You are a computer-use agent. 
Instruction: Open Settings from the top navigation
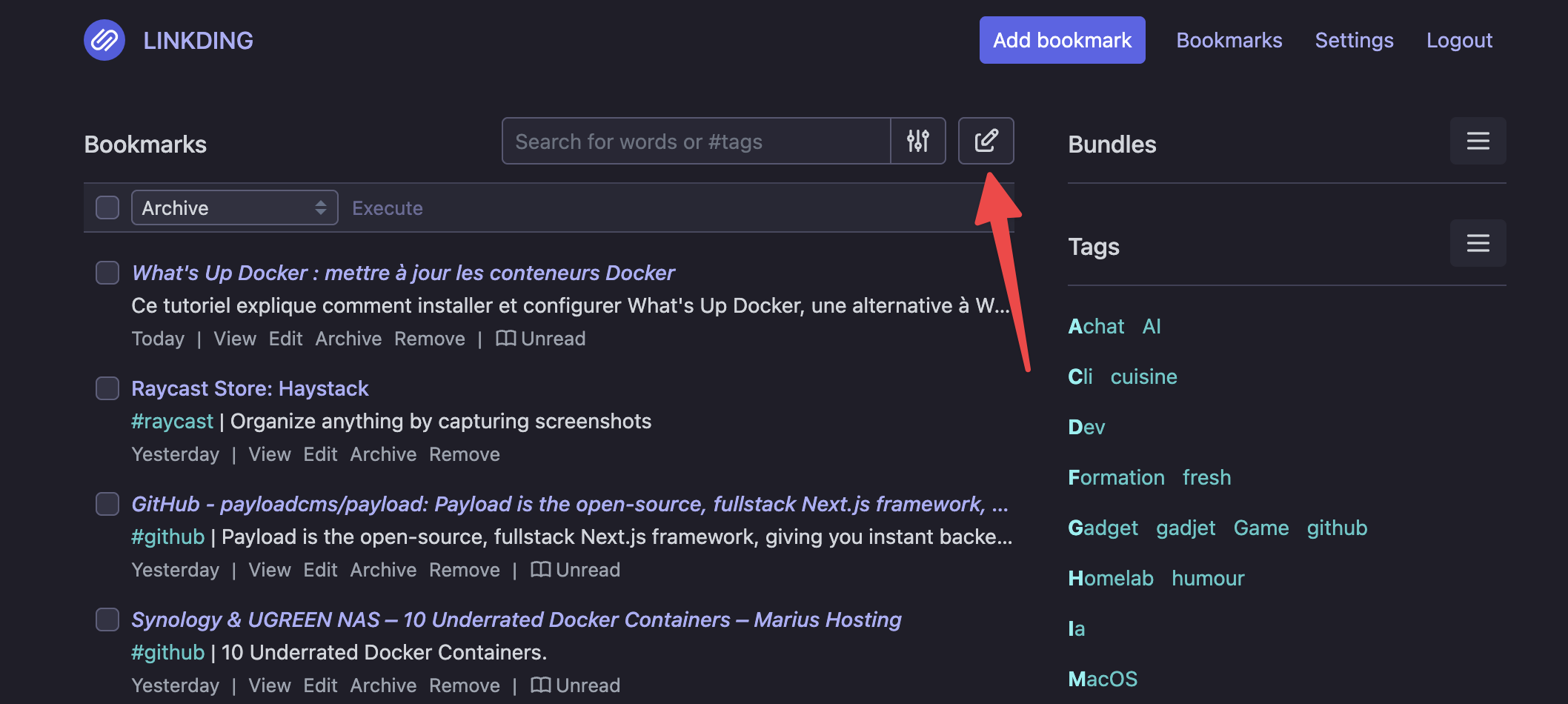pyautogui.click(x=1354, y=40)
